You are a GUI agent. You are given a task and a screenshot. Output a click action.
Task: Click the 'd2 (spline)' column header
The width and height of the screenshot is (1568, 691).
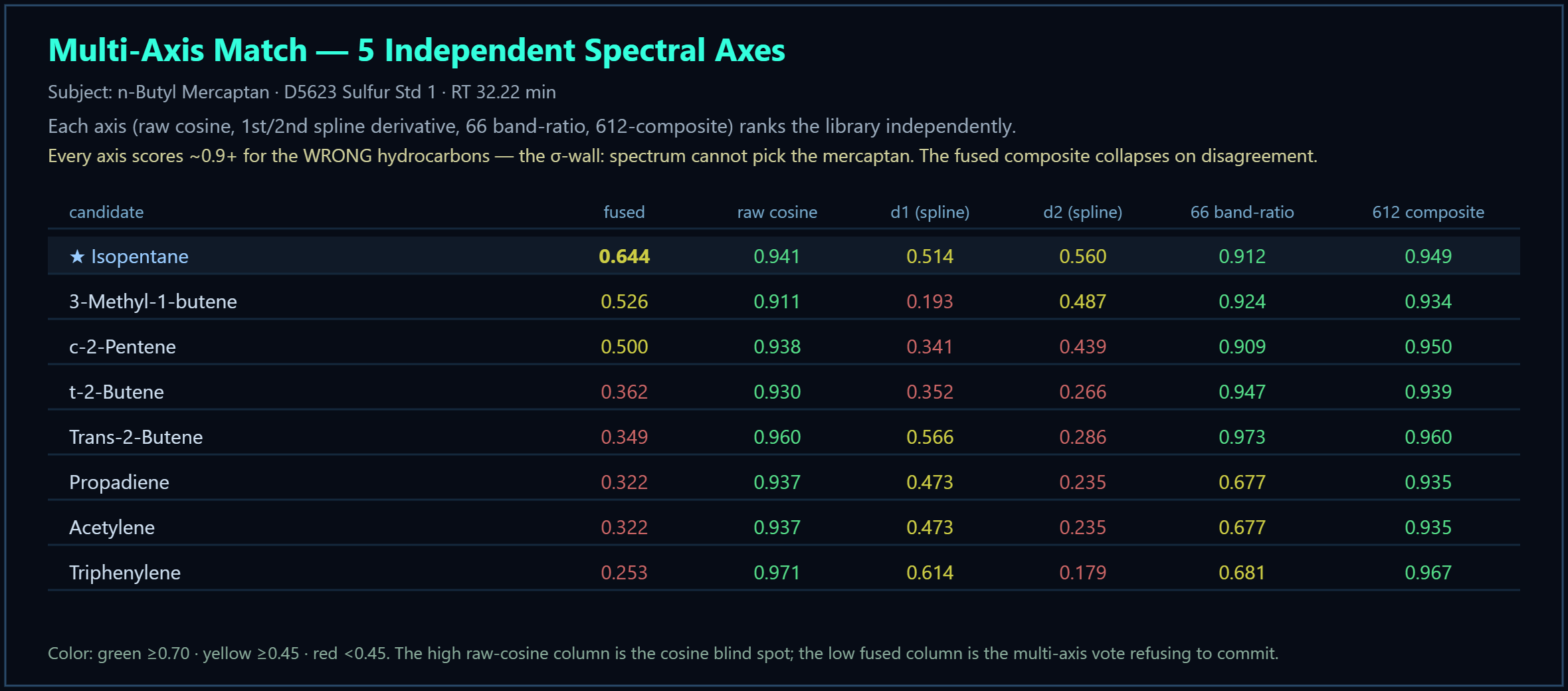[x=1082, y=212]
